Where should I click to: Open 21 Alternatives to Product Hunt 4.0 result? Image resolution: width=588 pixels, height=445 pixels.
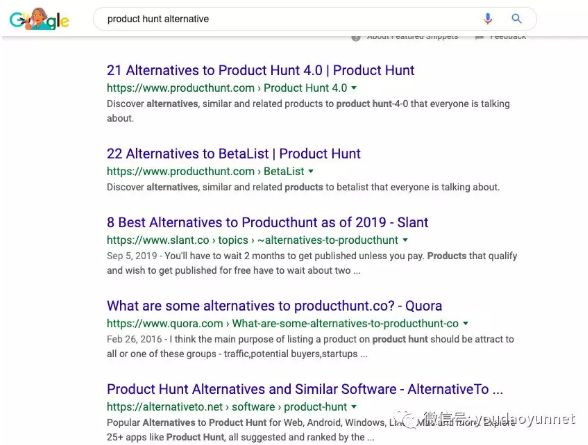pos(261,70)
